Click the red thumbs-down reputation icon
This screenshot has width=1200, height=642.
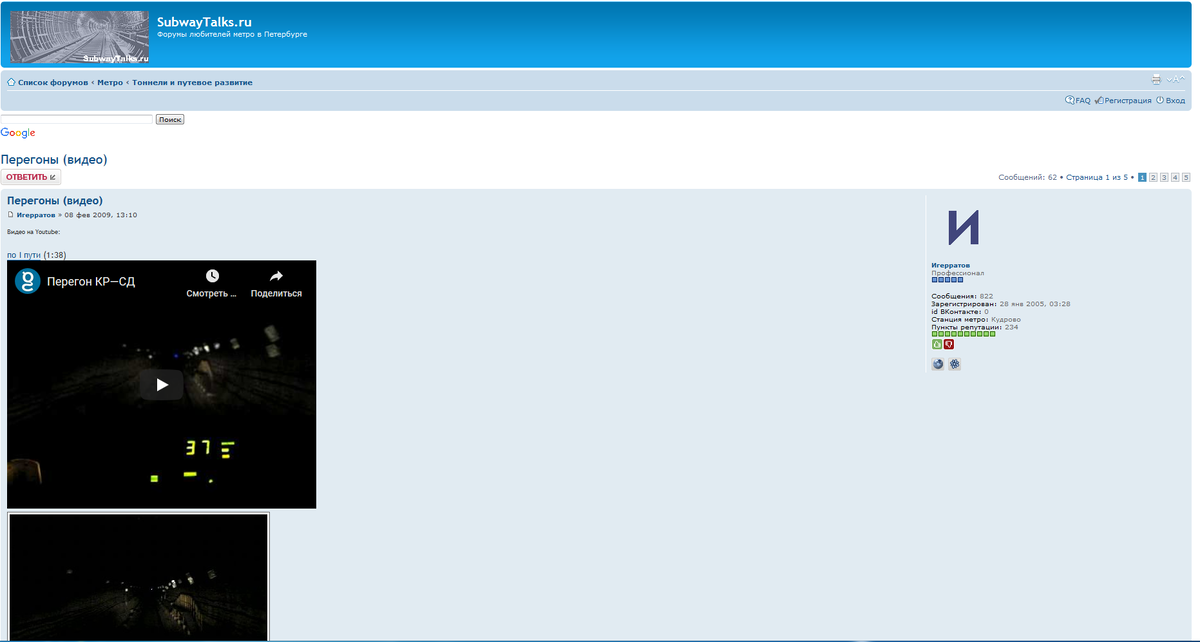(x=949, y=344)
